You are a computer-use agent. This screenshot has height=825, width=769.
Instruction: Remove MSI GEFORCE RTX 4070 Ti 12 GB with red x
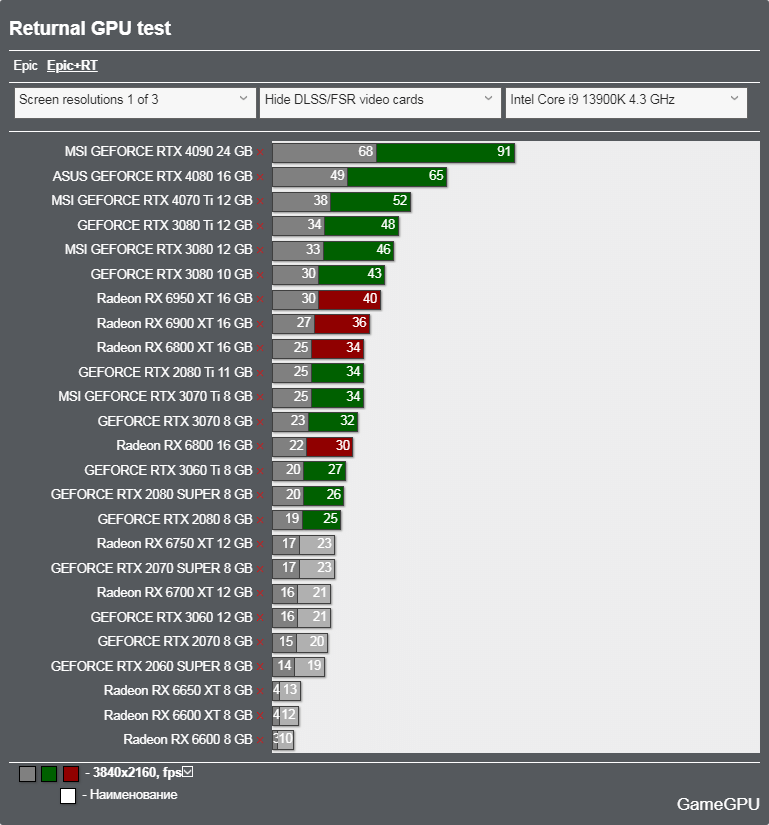click(260, 201)
